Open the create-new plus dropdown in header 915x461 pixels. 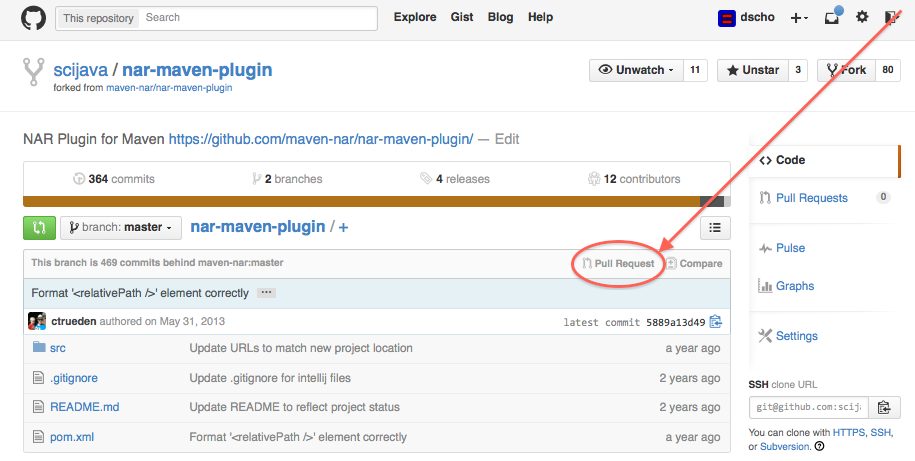(799, 18)
